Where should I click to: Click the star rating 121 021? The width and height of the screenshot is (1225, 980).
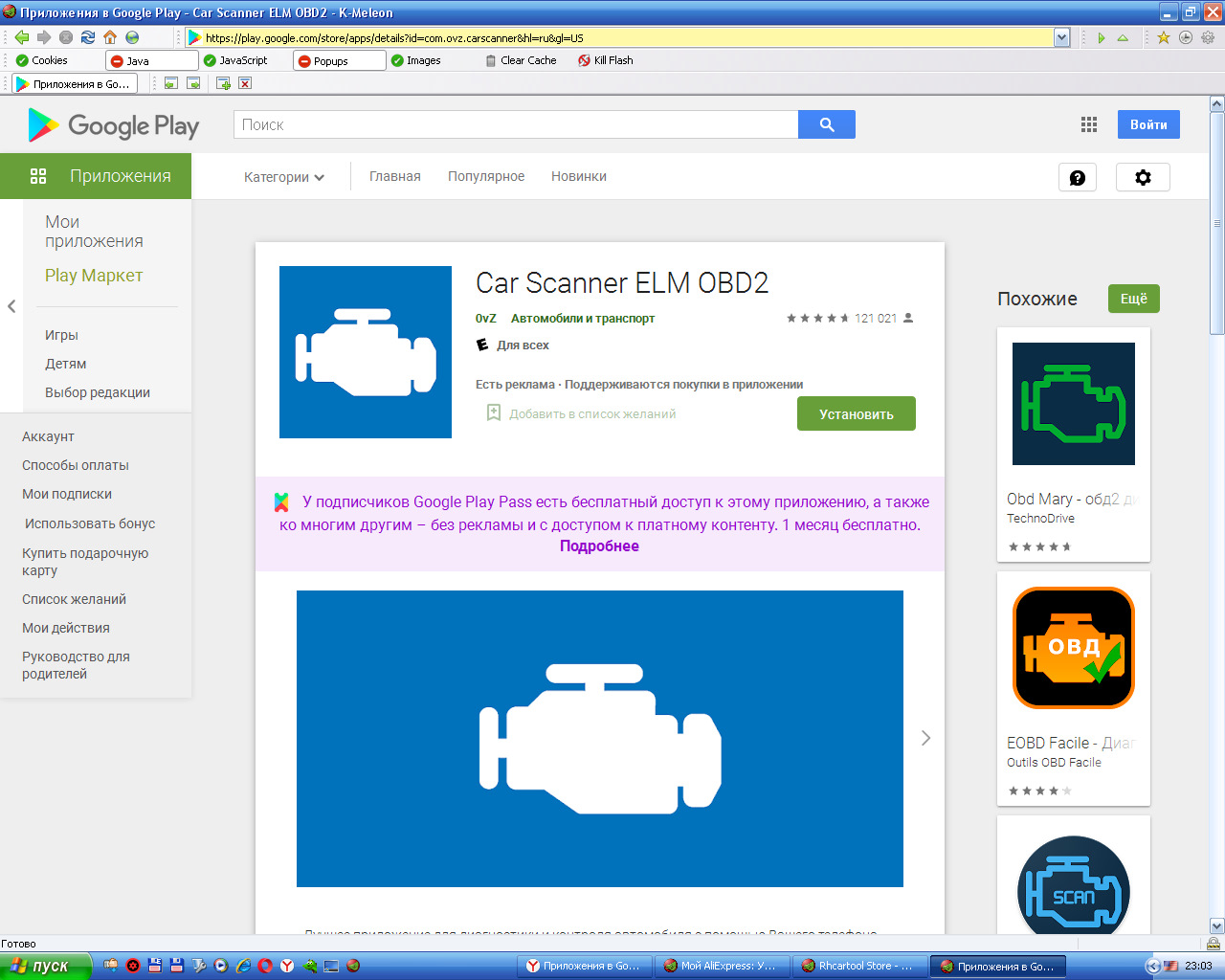(x=850, y=319)
